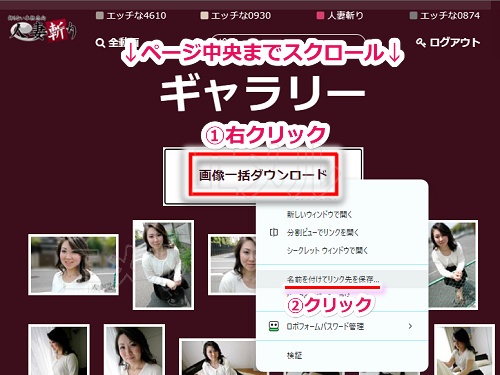
Task: Click the RoboForm green robot icon
Action: pos(274,326)
